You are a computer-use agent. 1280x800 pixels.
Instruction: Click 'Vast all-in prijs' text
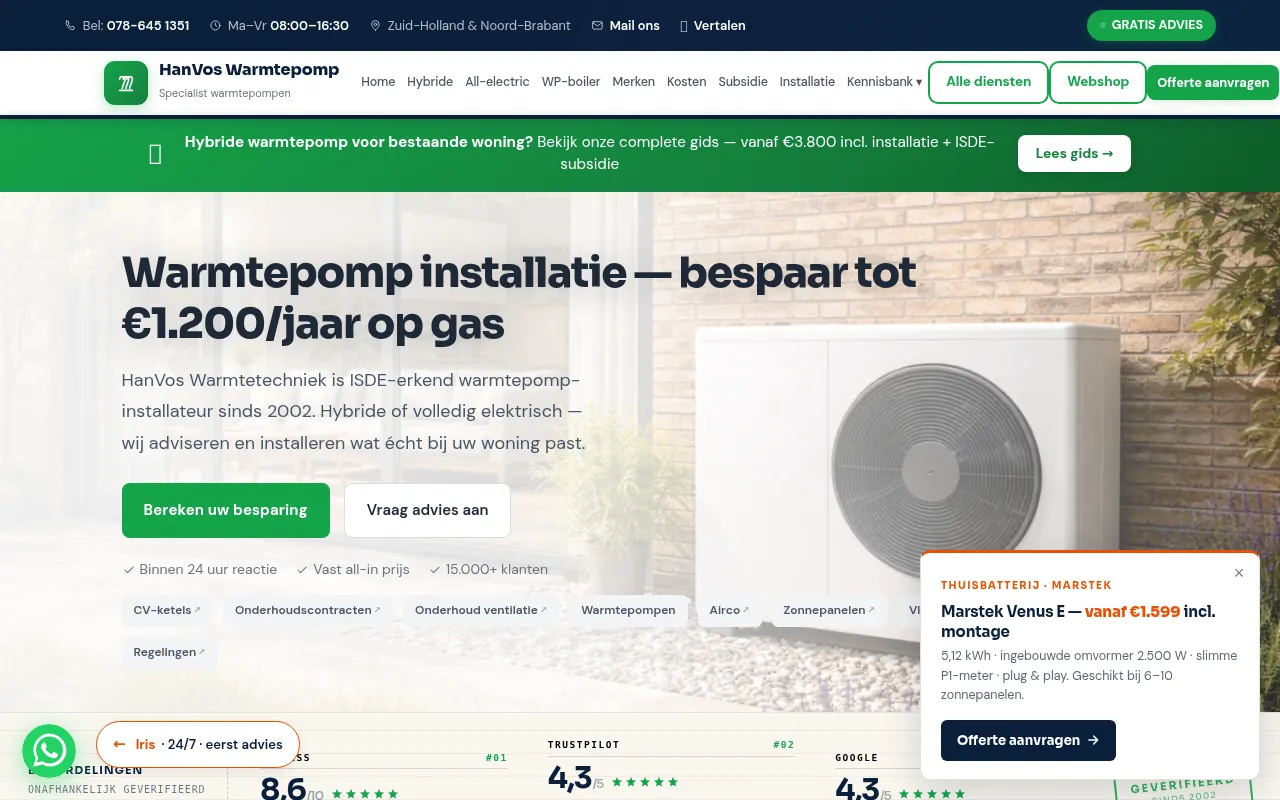point(361,569)
